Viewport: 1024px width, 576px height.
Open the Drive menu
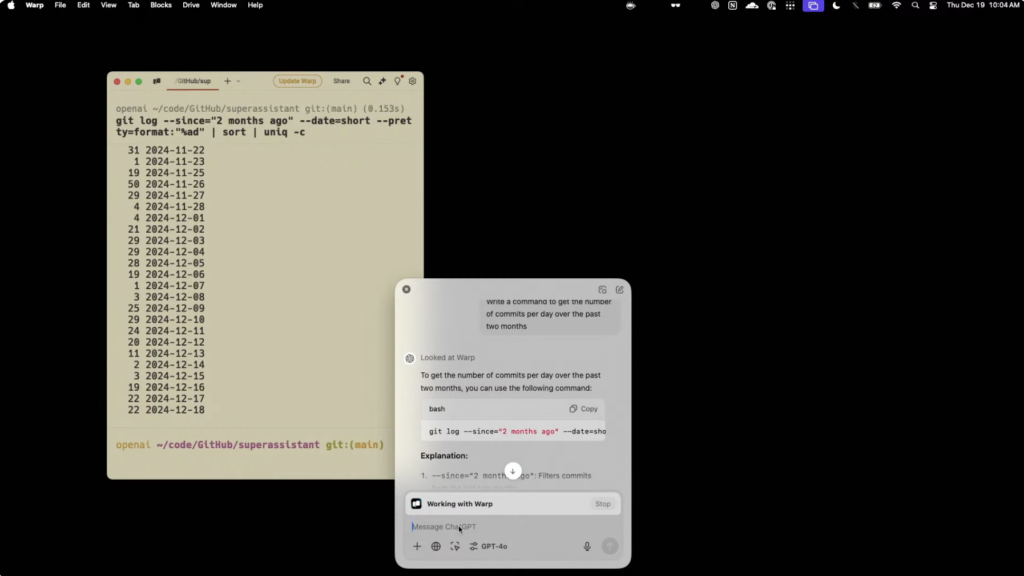coord(191,5)
